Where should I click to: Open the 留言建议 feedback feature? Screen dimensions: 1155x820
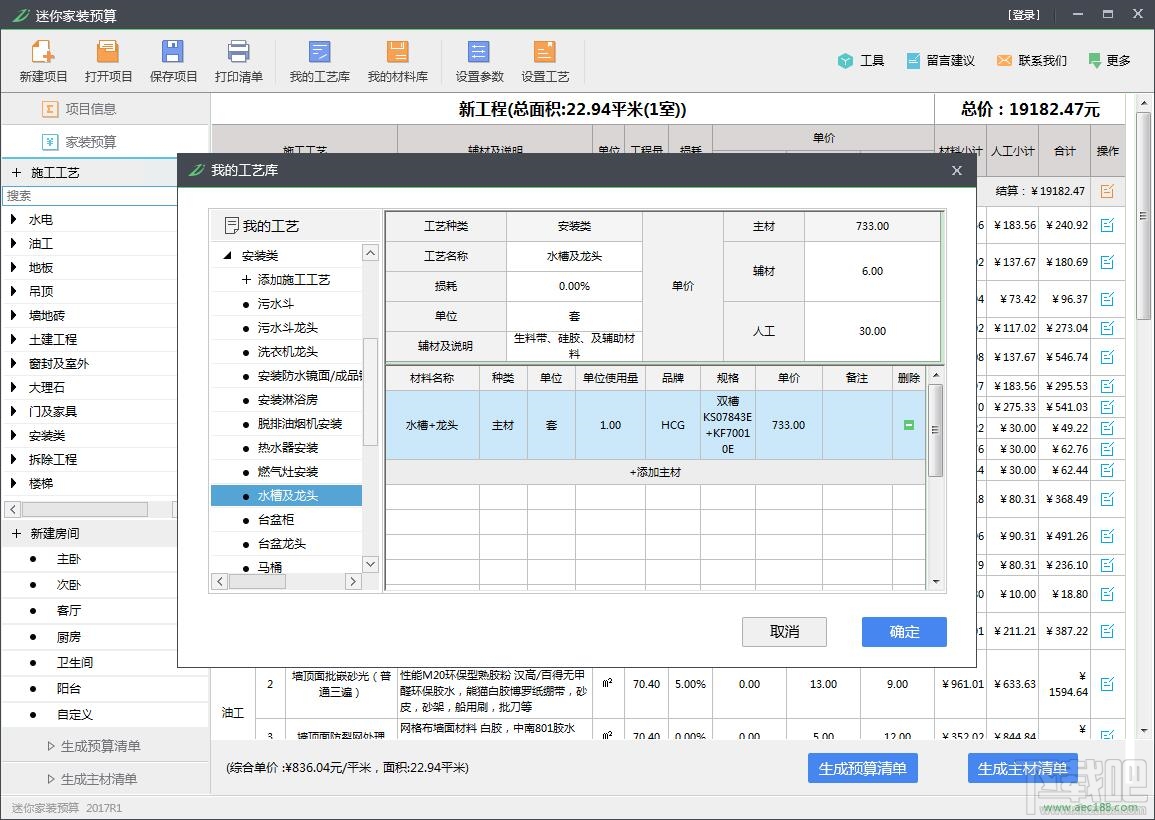[x=940, y=60]
